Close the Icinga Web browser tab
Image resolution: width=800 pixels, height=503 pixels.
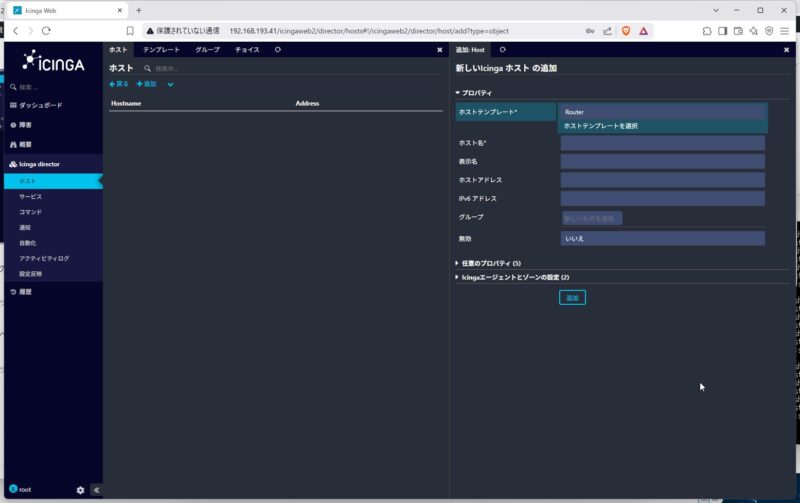tap(120, 10)
